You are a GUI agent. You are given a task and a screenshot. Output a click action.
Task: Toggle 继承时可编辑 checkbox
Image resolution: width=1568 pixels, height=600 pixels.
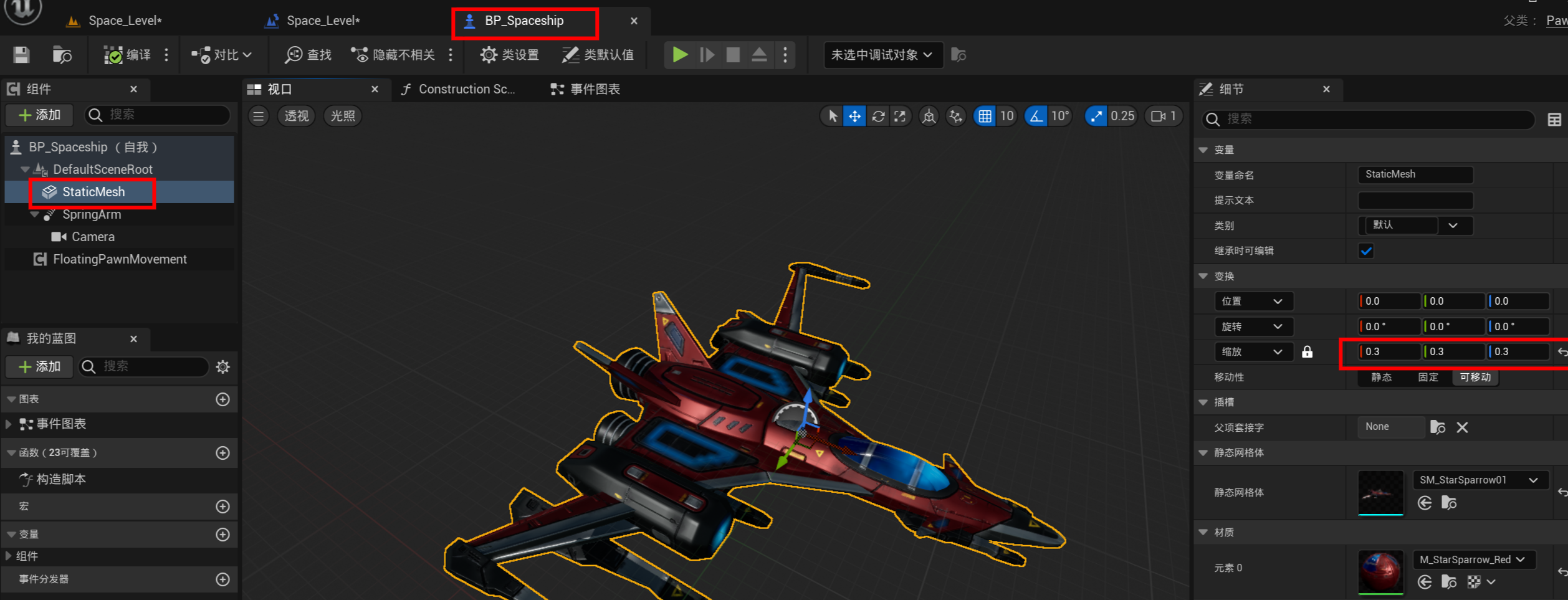tap(1366, 250)
